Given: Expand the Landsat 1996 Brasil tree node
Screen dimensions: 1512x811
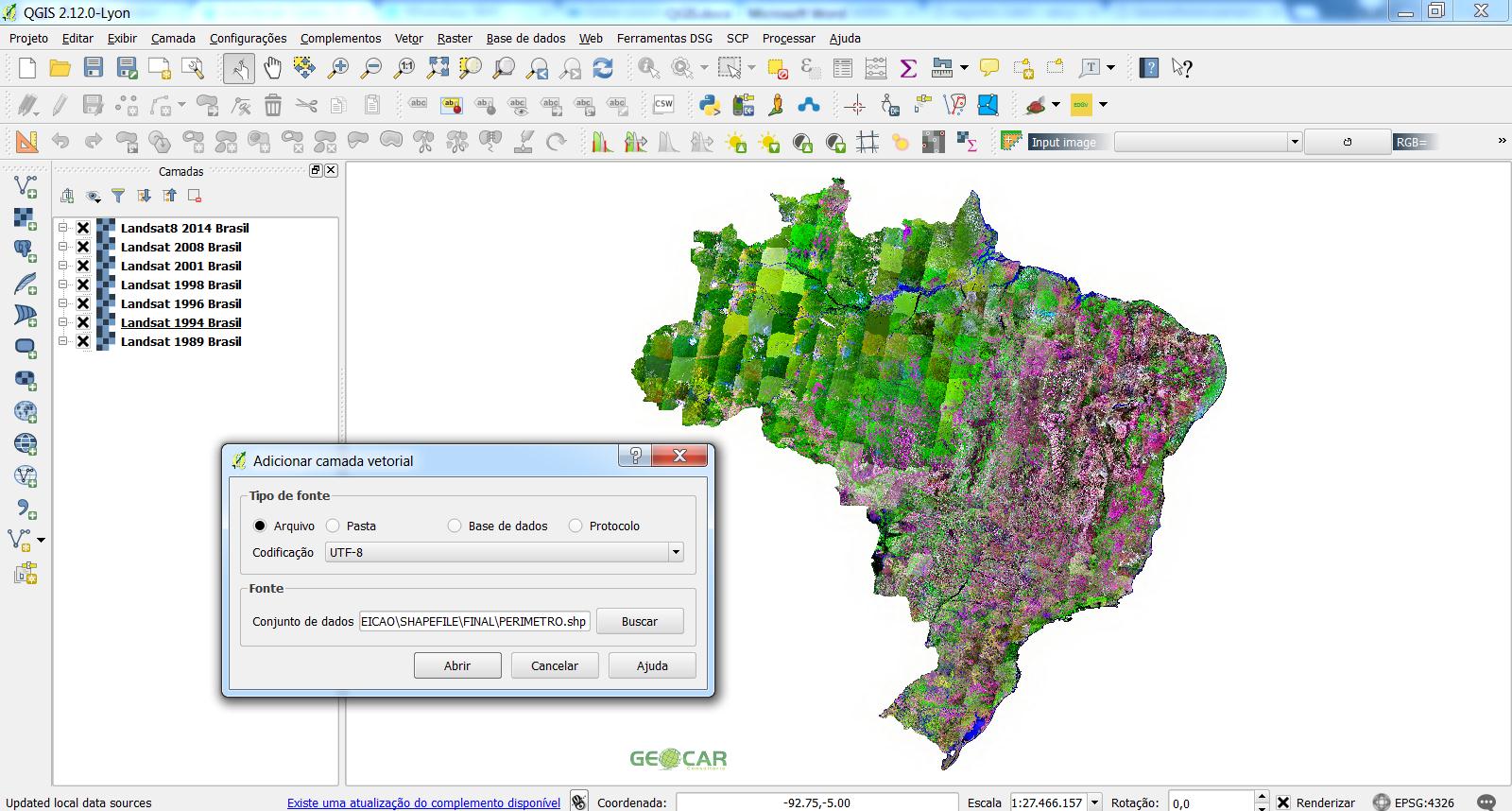Looking at the screenshot, I should tap(63, 303).
